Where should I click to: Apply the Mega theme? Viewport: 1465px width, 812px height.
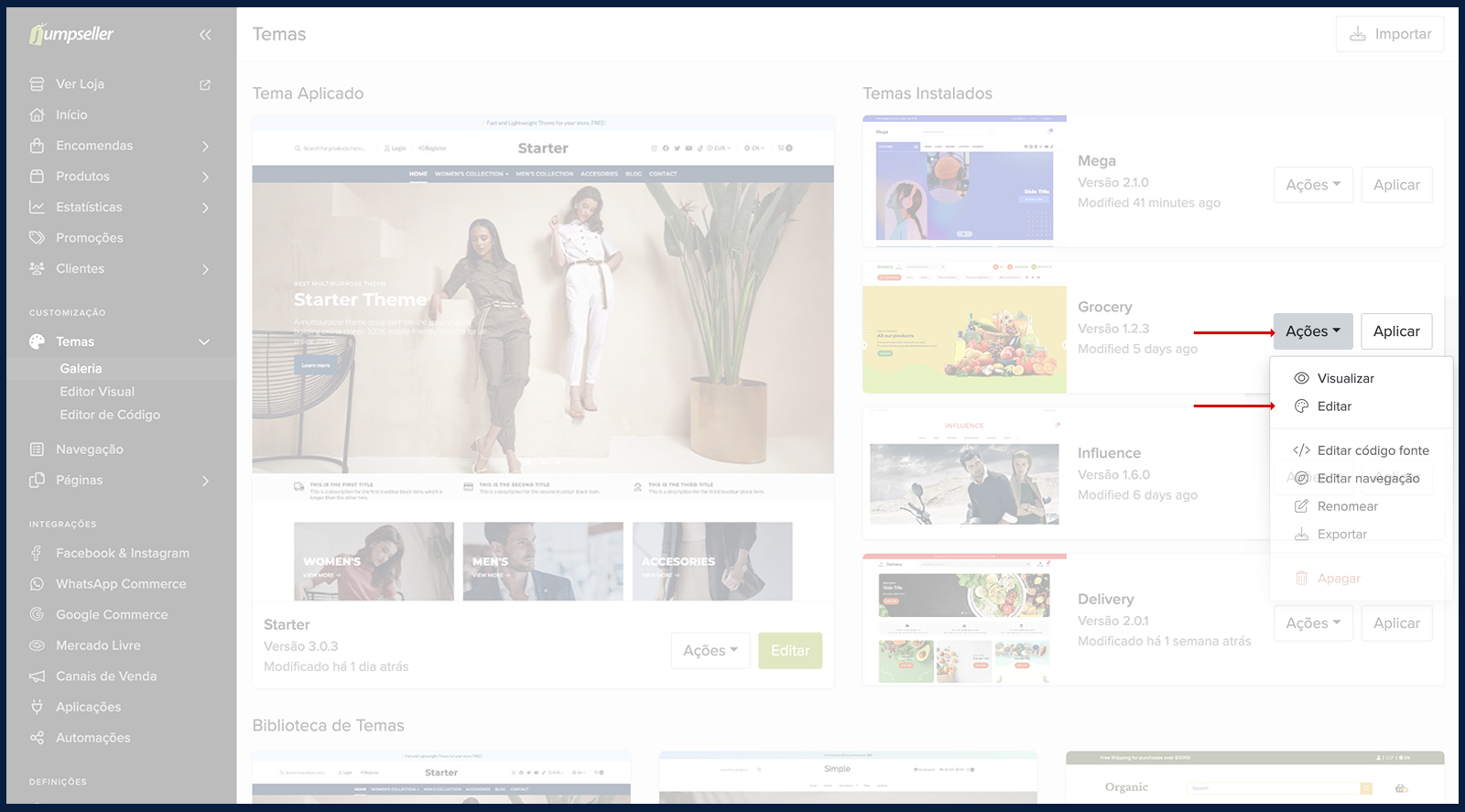[x=1396, y=185]
